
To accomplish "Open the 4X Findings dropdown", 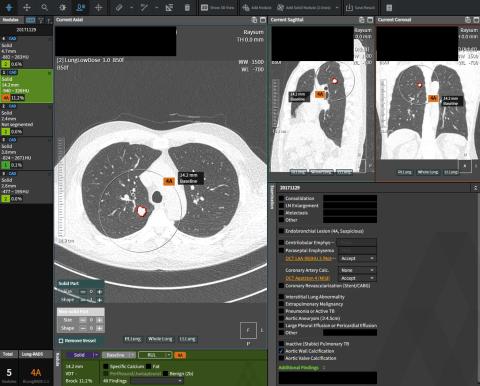I will (x=157, y=381).
